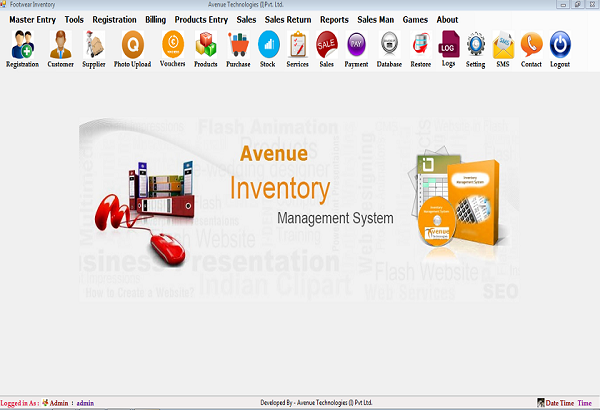Image resolution: width=600 pixels, height=410 pixels.
Task: Open the Setting gear icon
Action: tap(476, 49)
